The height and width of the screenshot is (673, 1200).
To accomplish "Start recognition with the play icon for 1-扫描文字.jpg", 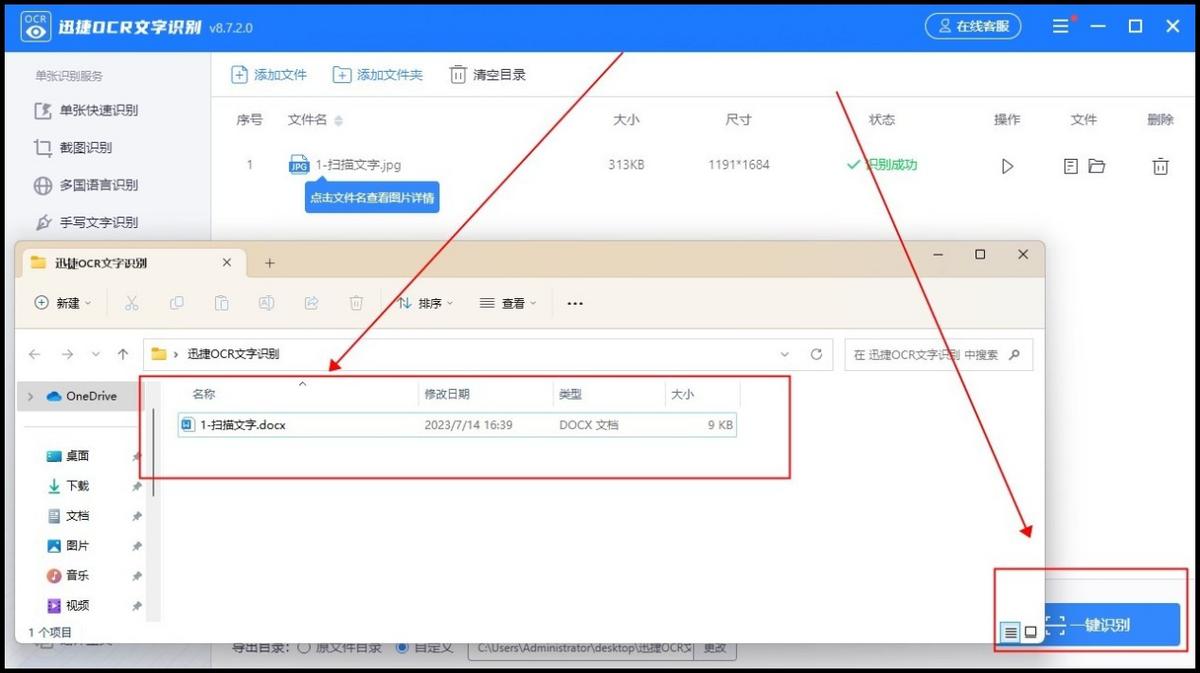I will pos(1007,166).
